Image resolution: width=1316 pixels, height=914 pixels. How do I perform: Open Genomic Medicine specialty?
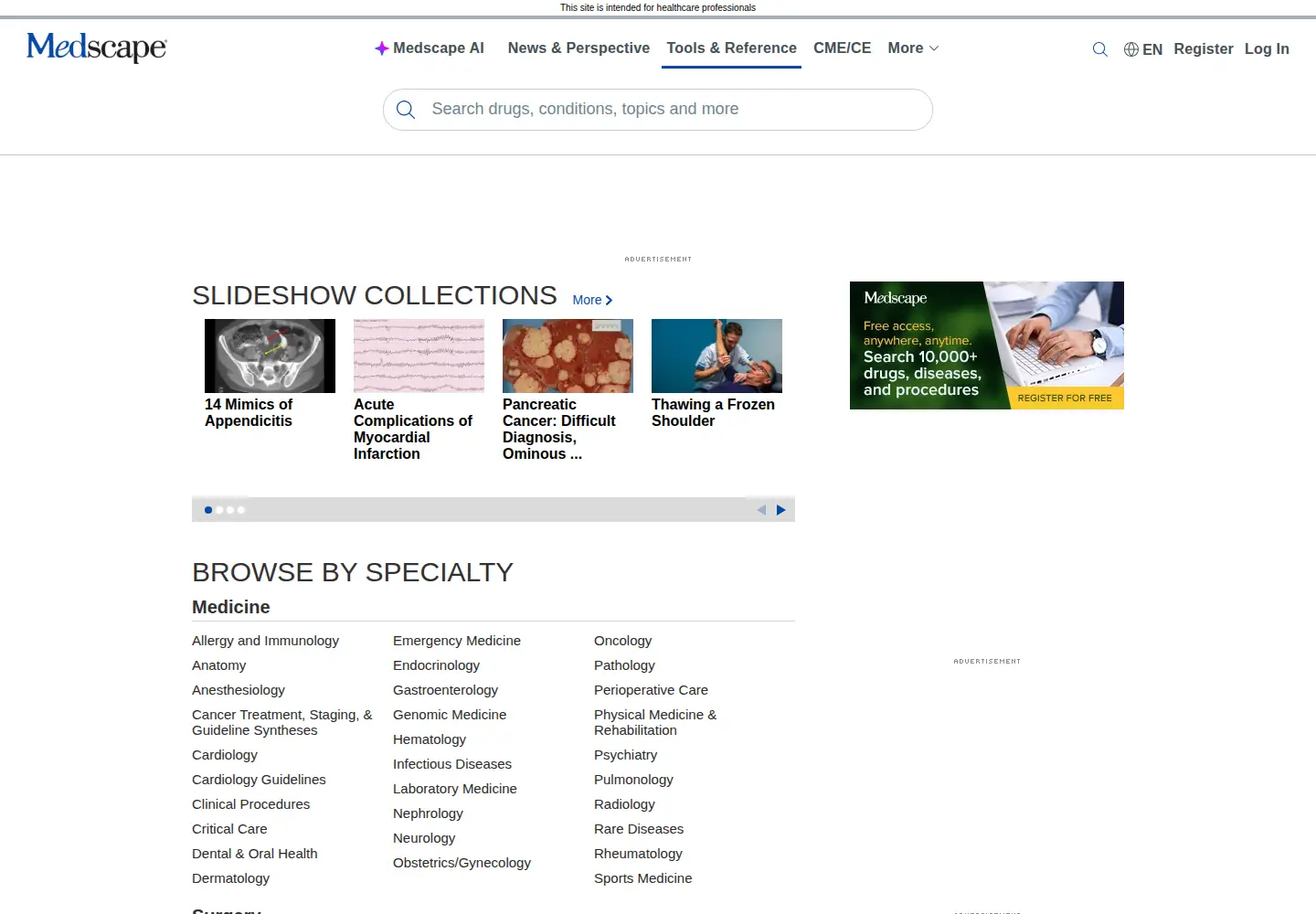tap(450, 715)
